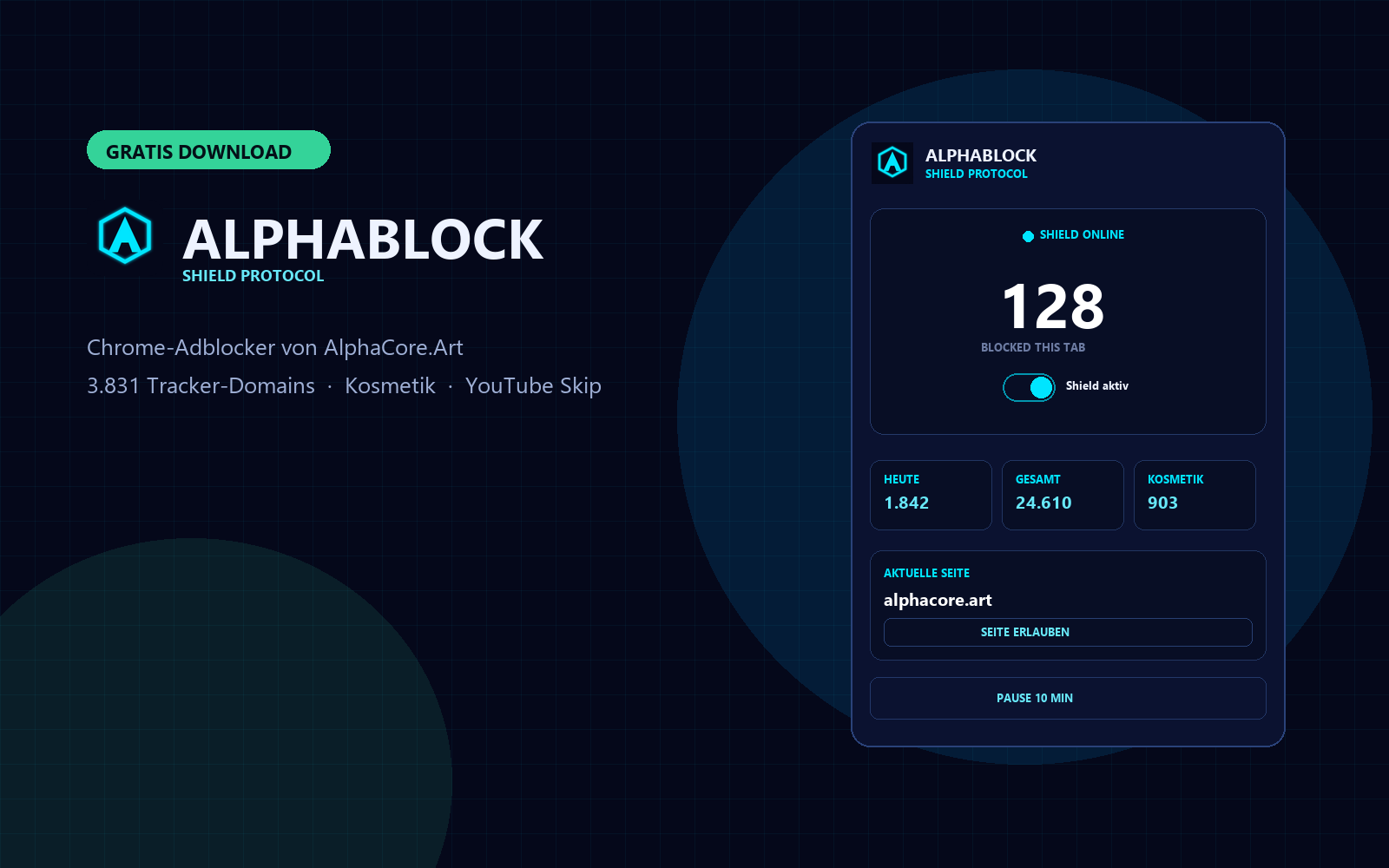Click the SHIELD ONLINE status dot
This screenshot has height=868, width=1389.
point(1028,236)
